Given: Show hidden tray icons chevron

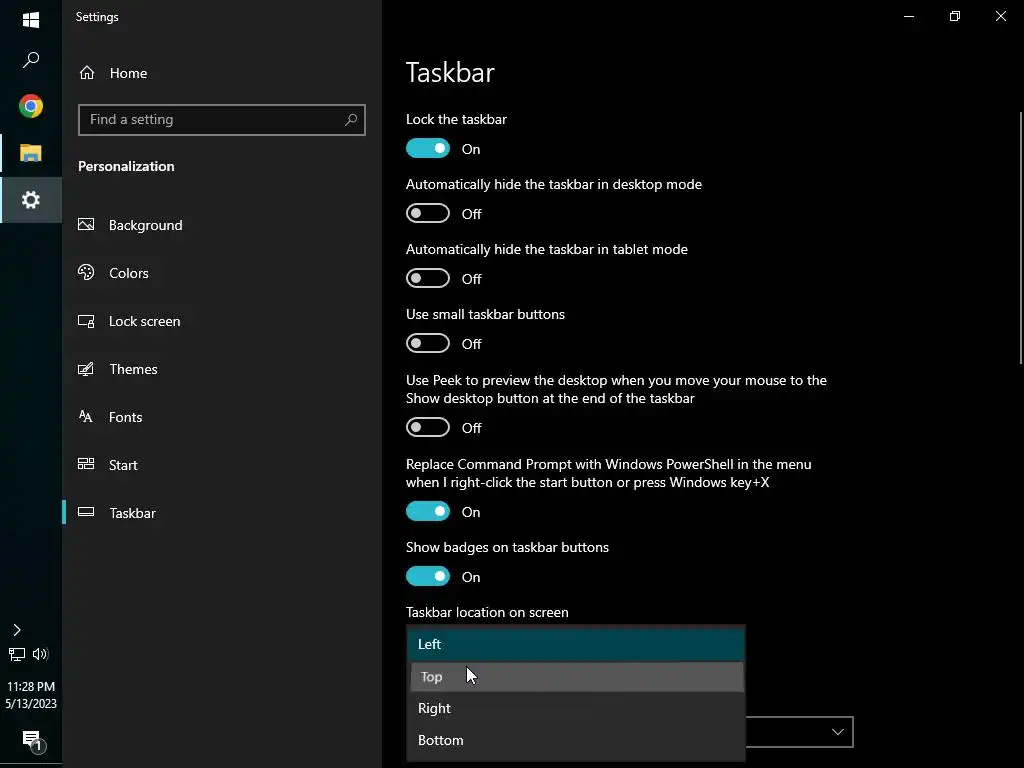Looking at the screenshot, I should 17,630.
